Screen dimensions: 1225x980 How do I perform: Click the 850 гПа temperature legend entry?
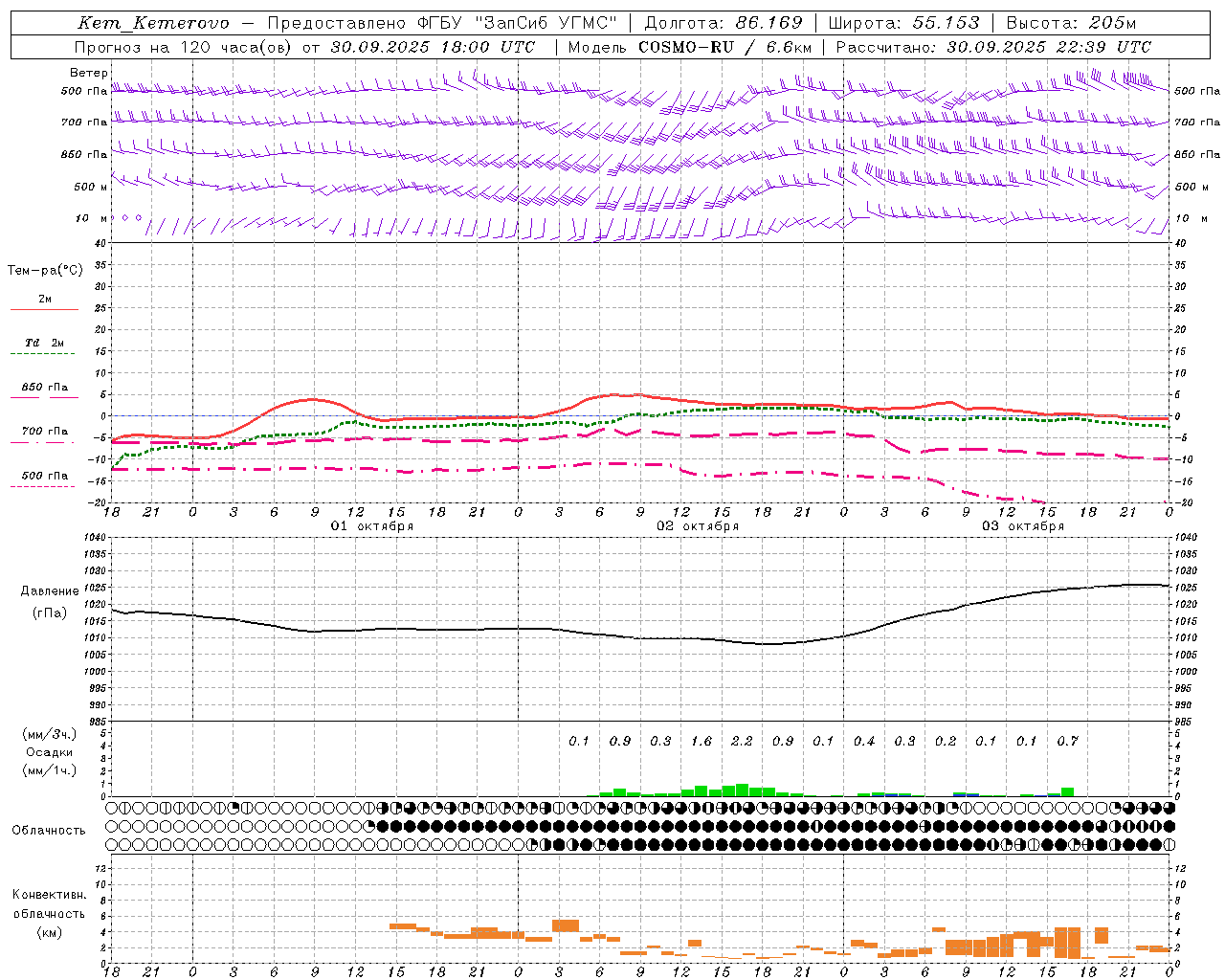[x=45, y=388]
